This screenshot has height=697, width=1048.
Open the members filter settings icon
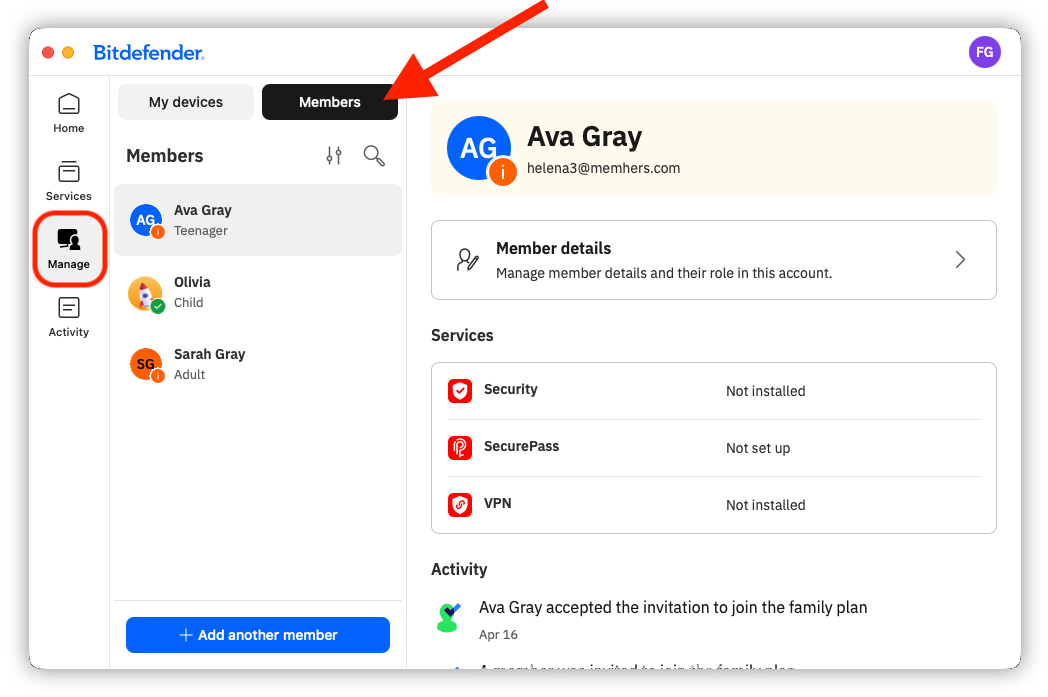[334, 156]
